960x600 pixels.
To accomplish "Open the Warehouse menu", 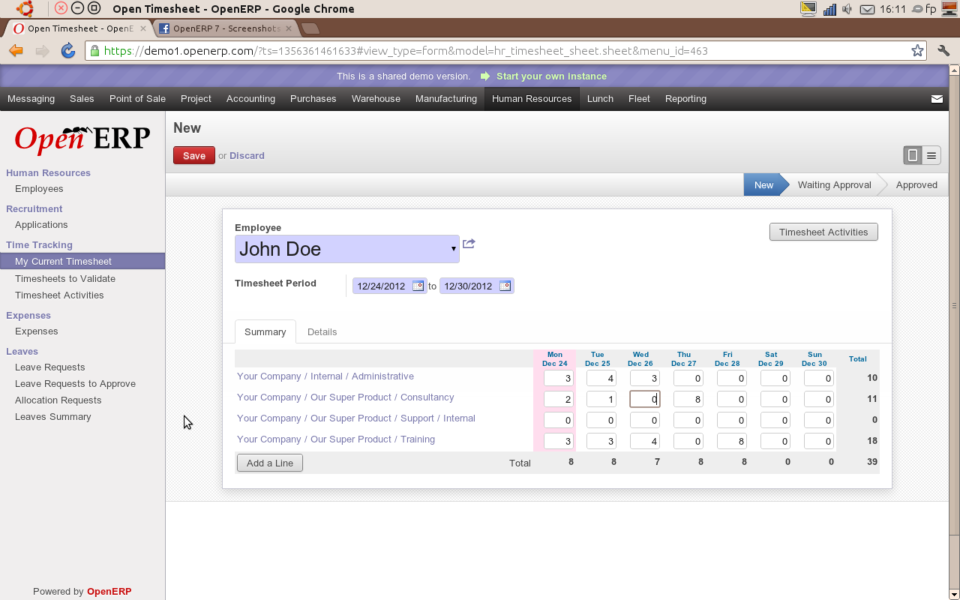I will (x=376, y=99).
